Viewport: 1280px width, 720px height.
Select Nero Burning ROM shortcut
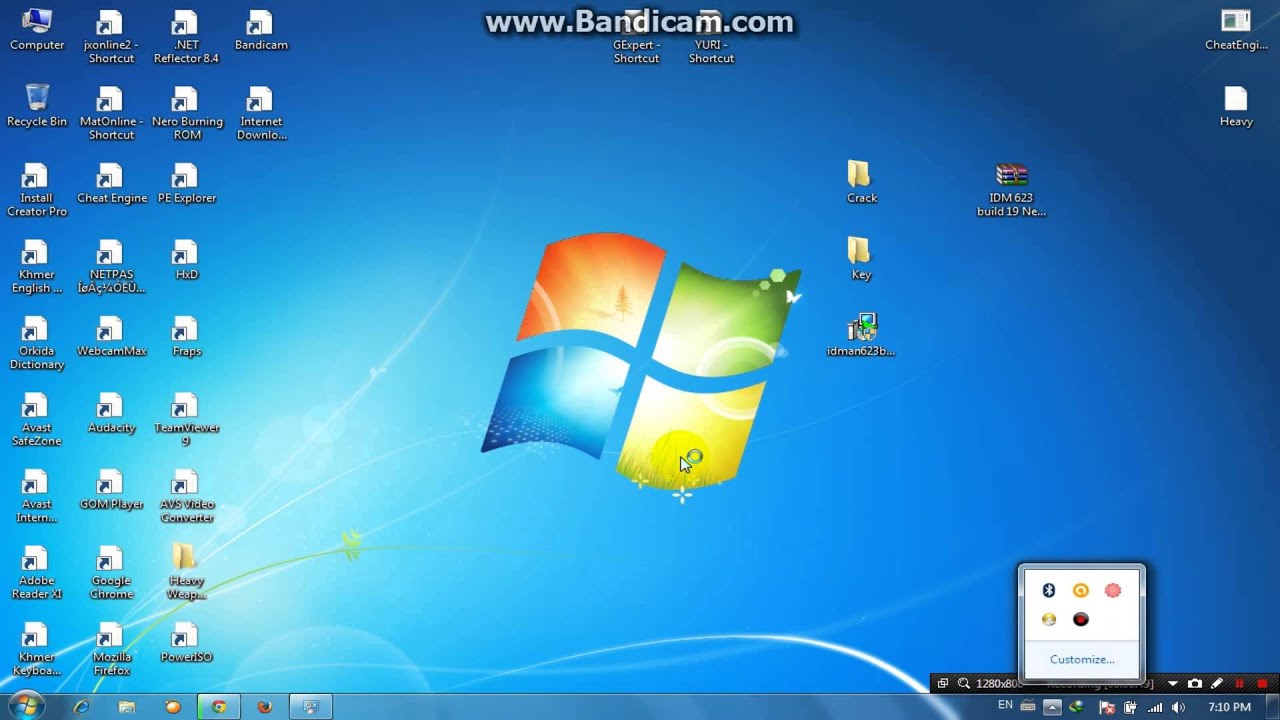[x=187, y=113]
